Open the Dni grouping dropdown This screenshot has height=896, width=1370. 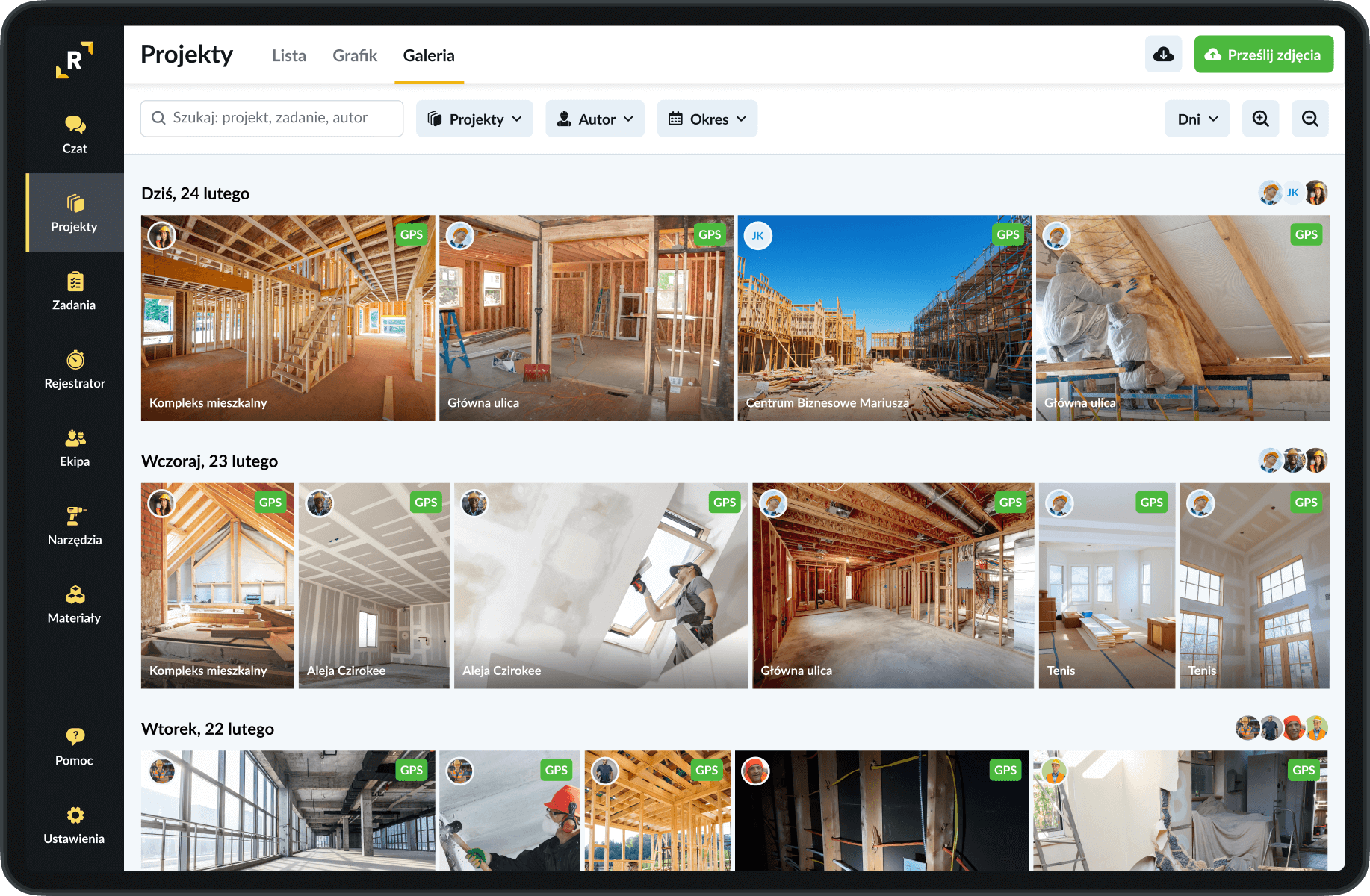[1197, 119]
